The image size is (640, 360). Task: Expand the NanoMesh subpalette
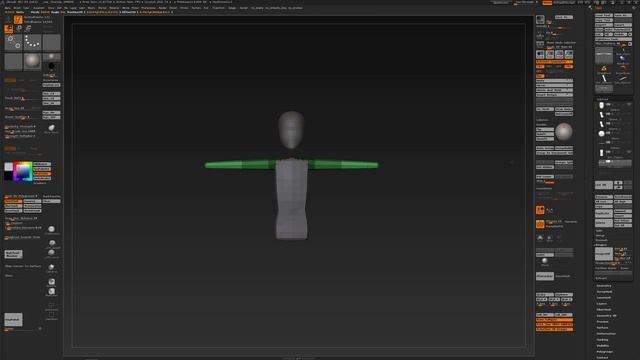(604, 298)
